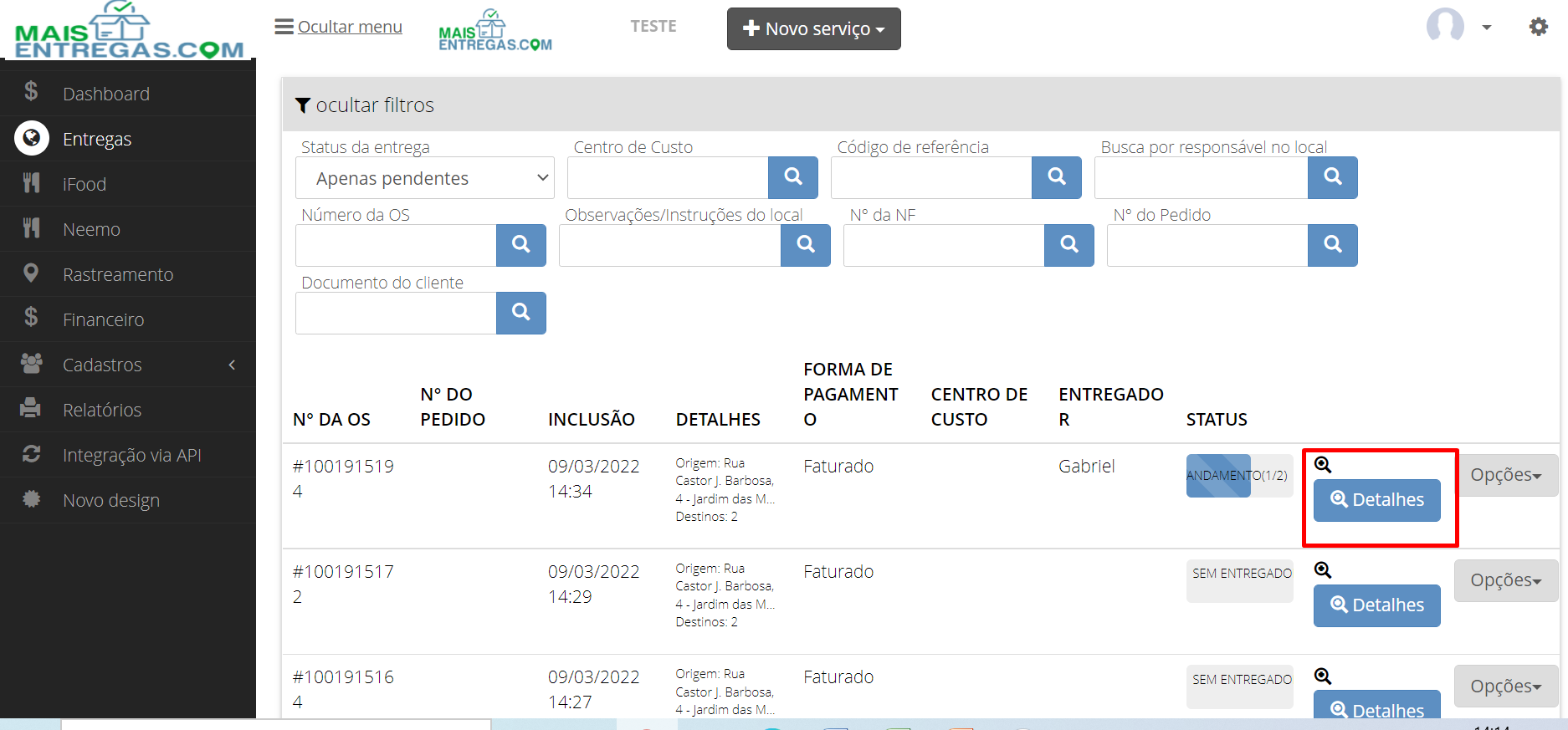Click the sync icon beside Integração via API

tap(31, 453)
